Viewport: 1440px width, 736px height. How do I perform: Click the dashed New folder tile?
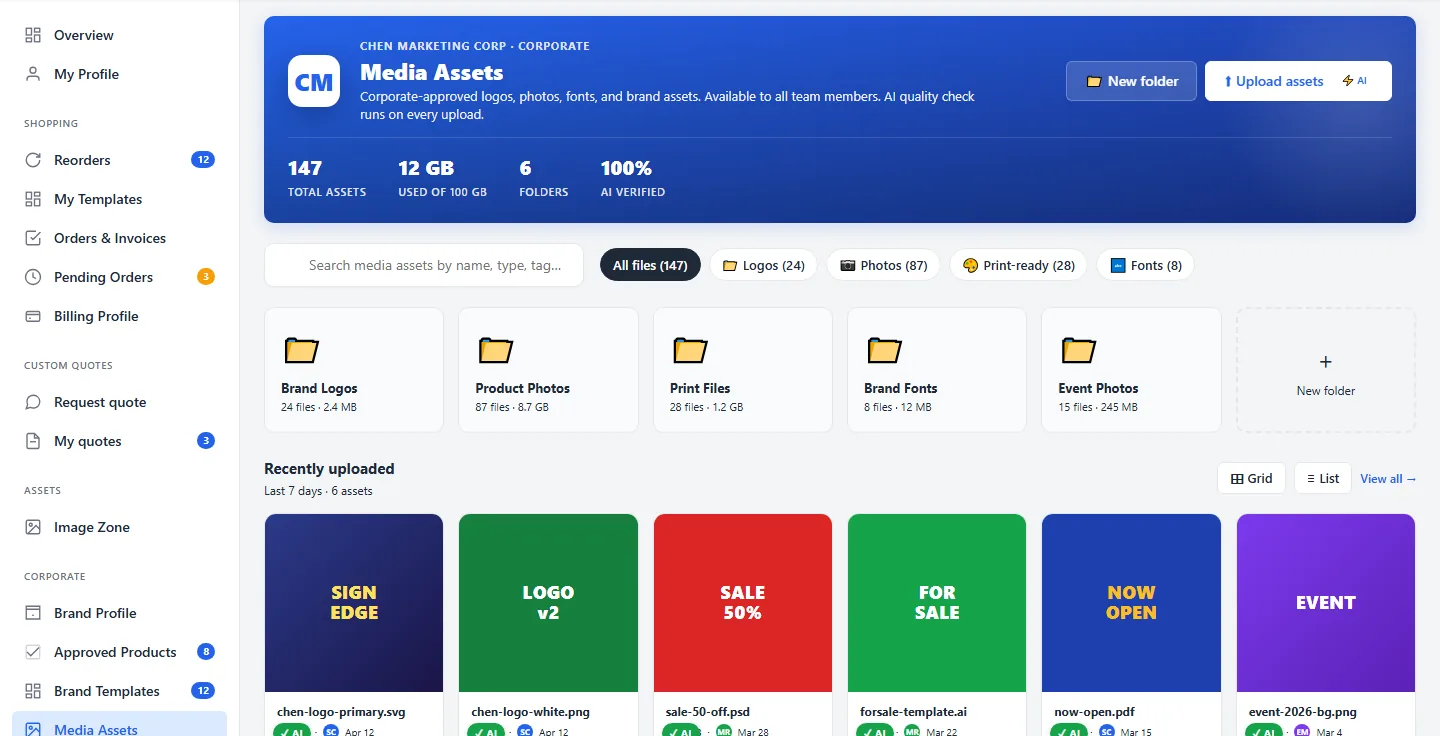click(x=1326, y=370)
